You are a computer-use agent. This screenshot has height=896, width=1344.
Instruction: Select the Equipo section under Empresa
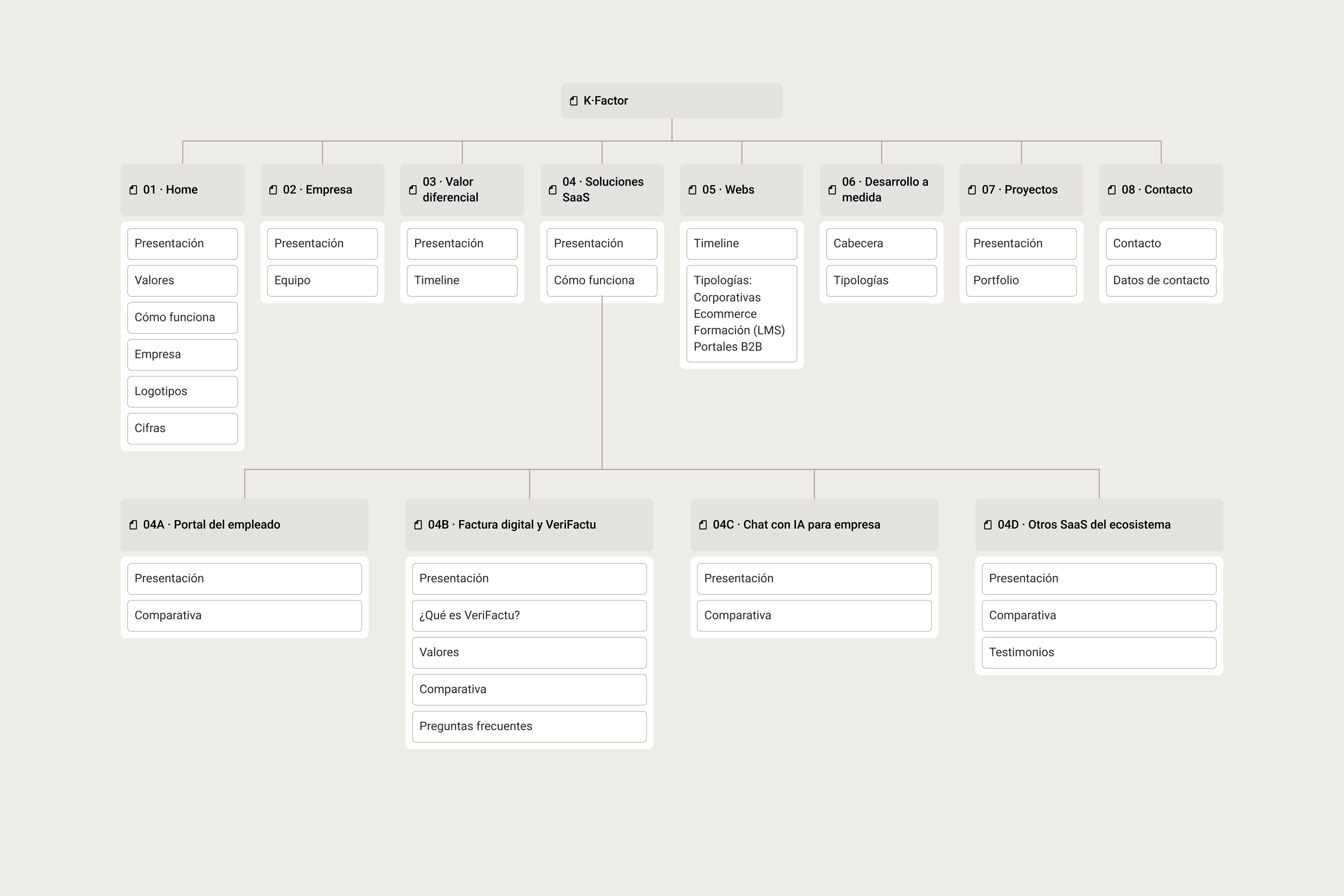click(322, 281)
